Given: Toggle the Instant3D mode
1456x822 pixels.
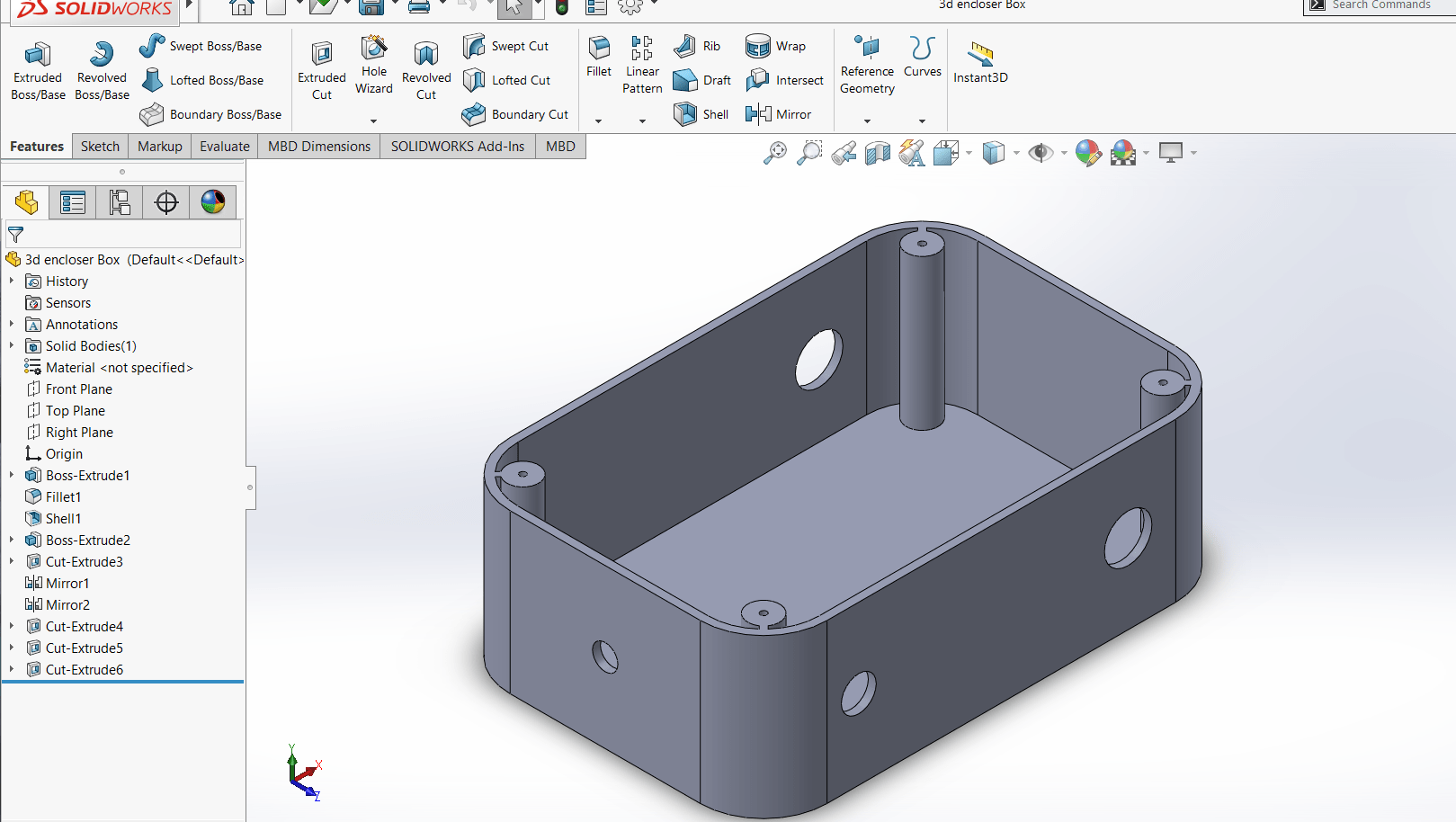Looking at the screenshot, I should [980, 63].
